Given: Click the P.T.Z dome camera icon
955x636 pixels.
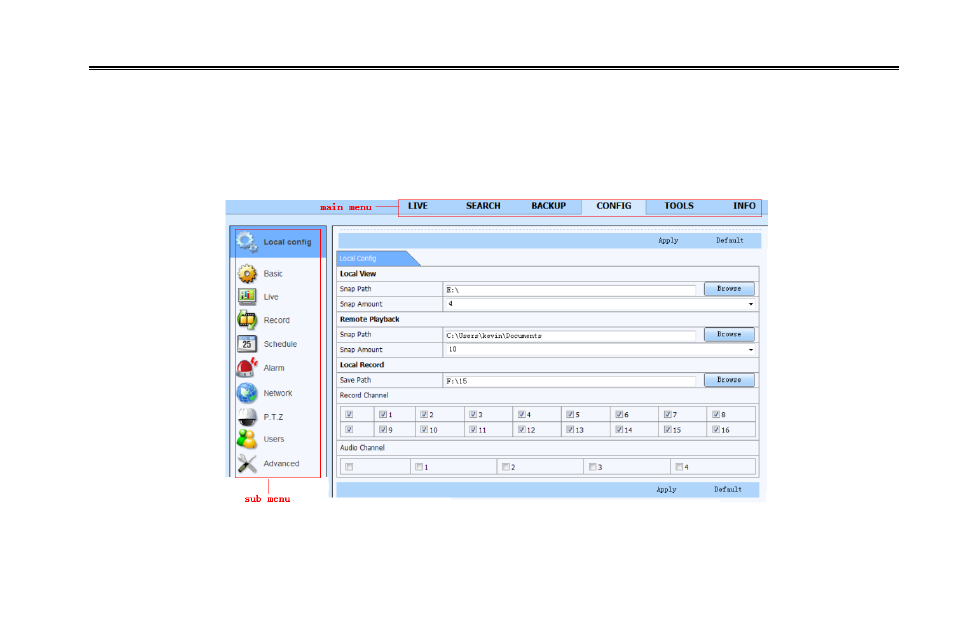Looking at the screenshot, I should (x=247, y=417).
